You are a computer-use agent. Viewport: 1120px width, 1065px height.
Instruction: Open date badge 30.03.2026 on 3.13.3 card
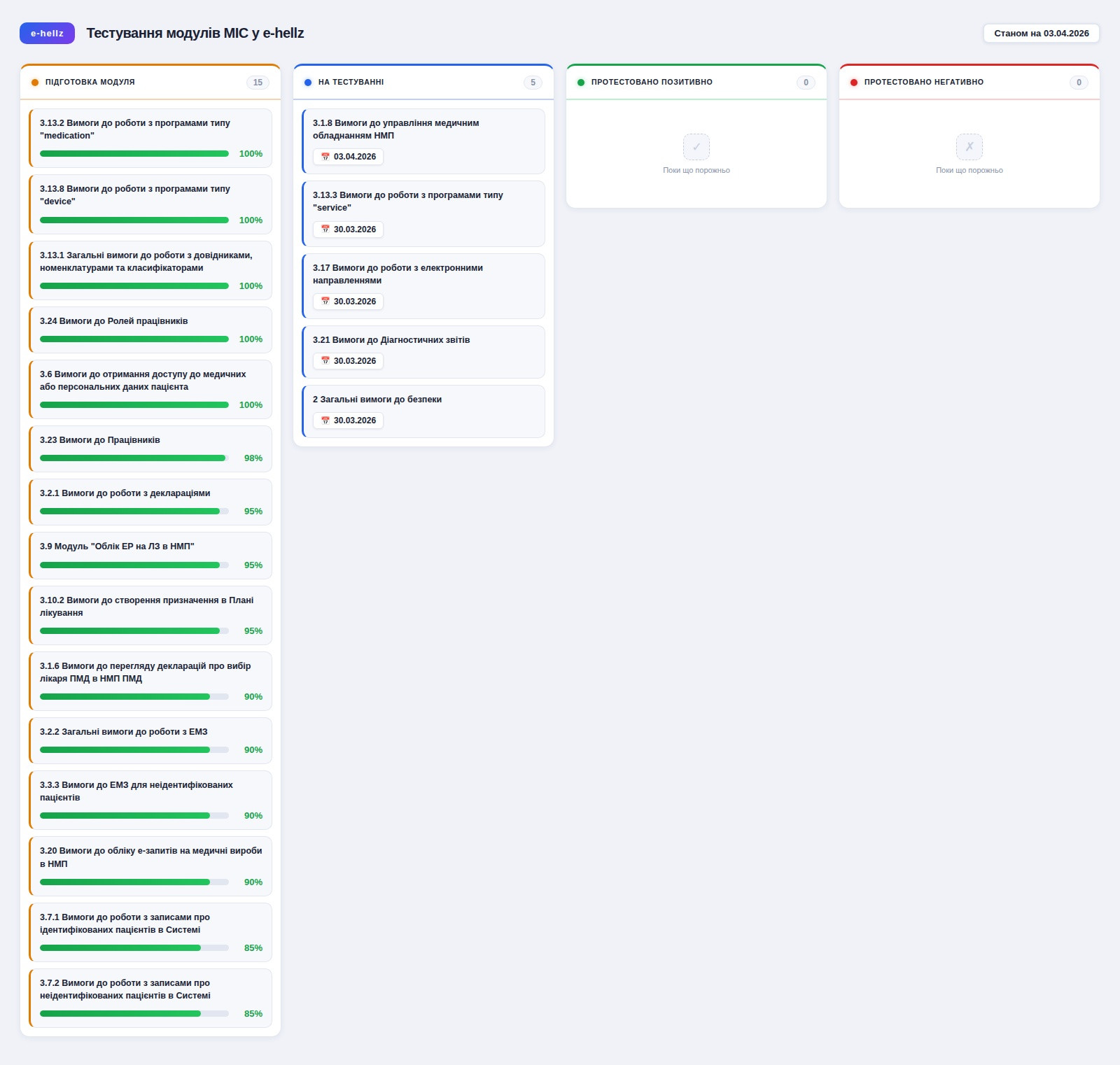coord(348,230)
